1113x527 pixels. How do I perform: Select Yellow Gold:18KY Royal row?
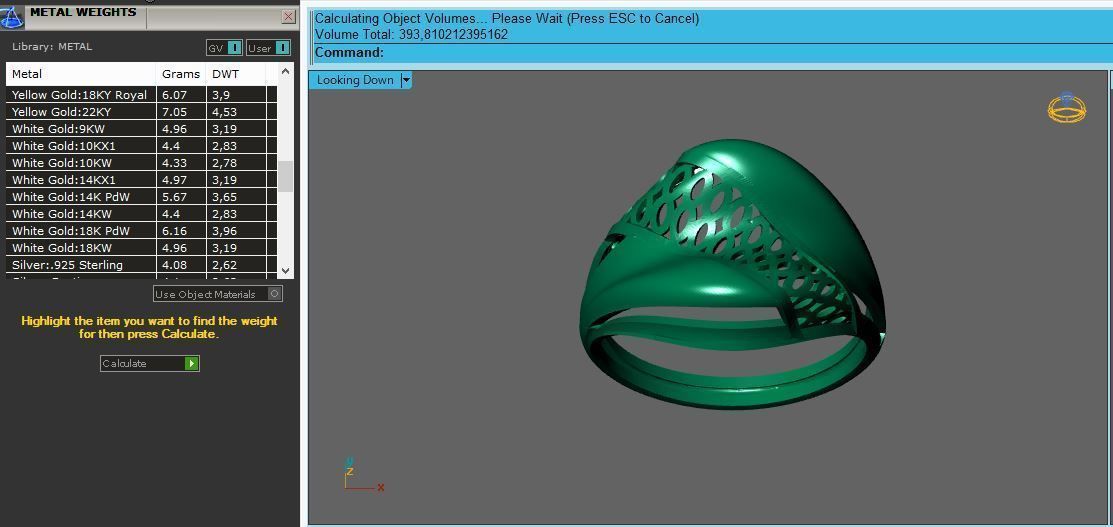[141, 94]
